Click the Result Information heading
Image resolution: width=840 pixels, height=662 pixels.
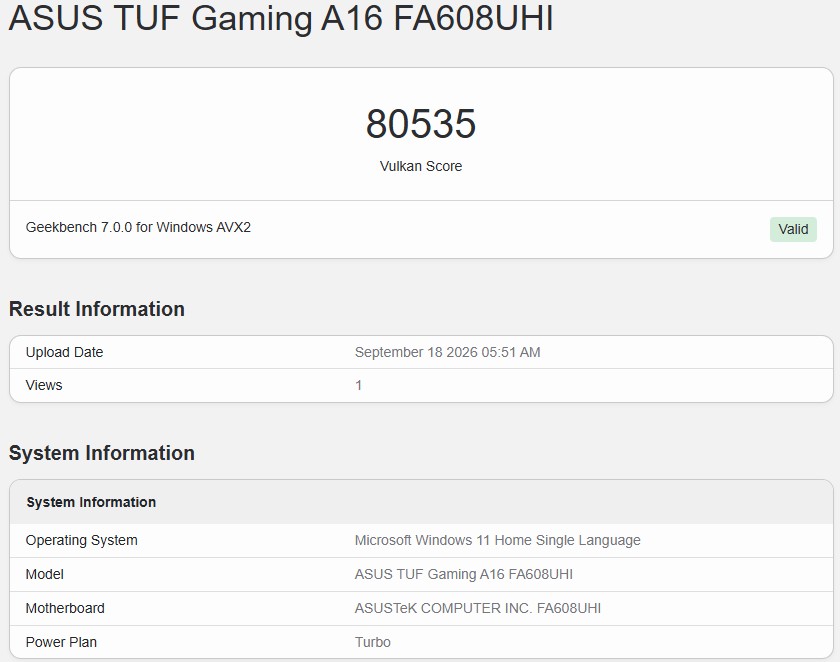[x=97, y=309]
